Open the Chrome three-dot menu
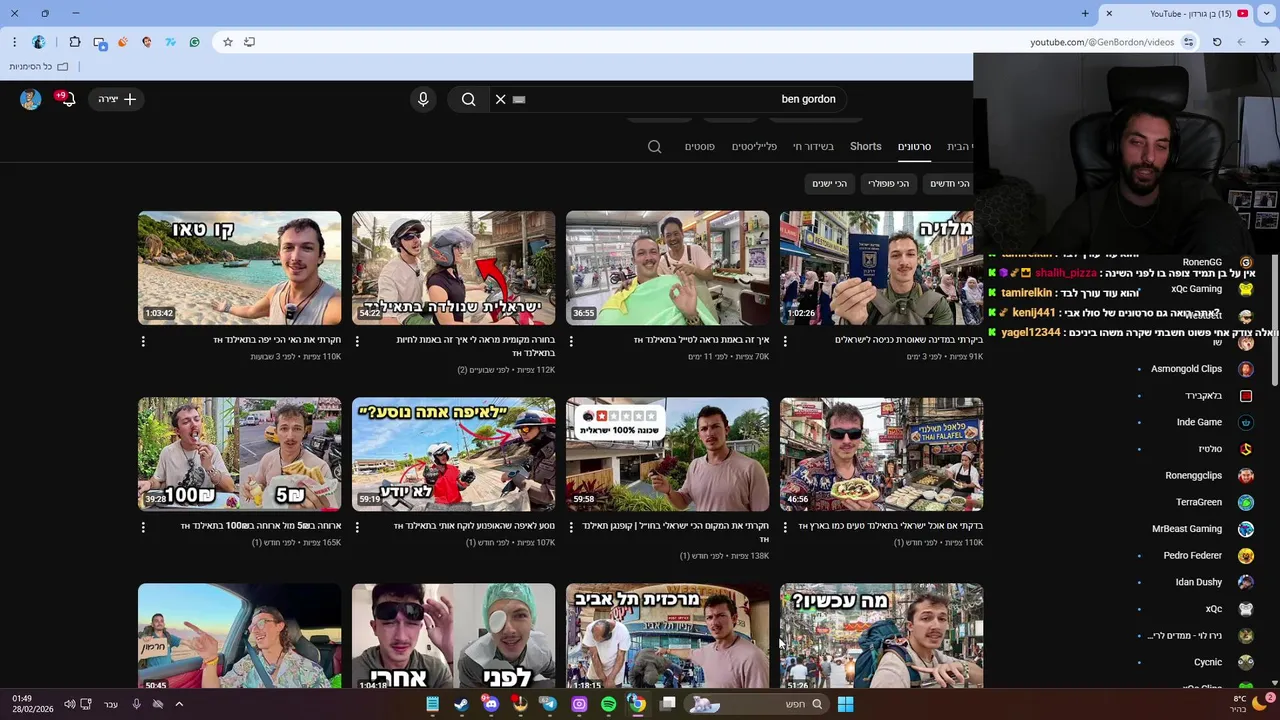 pos(14,42)
